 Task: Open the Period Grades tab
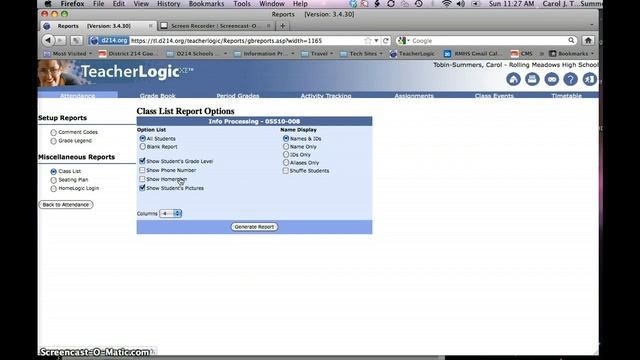tap(238, 95)
